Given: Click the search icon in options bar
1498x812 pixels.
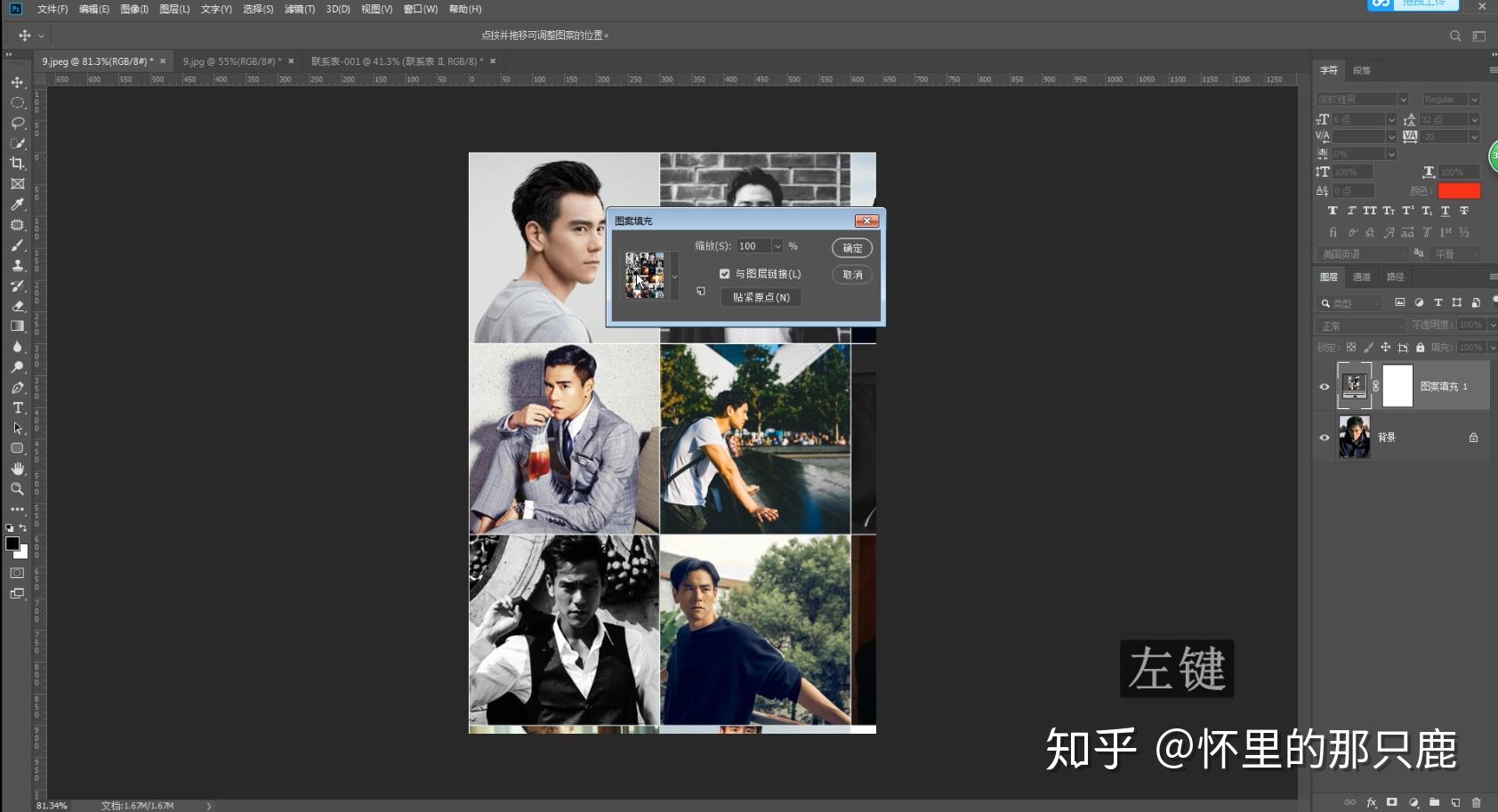Looking at the screenshot, I should pos(1455,36).
